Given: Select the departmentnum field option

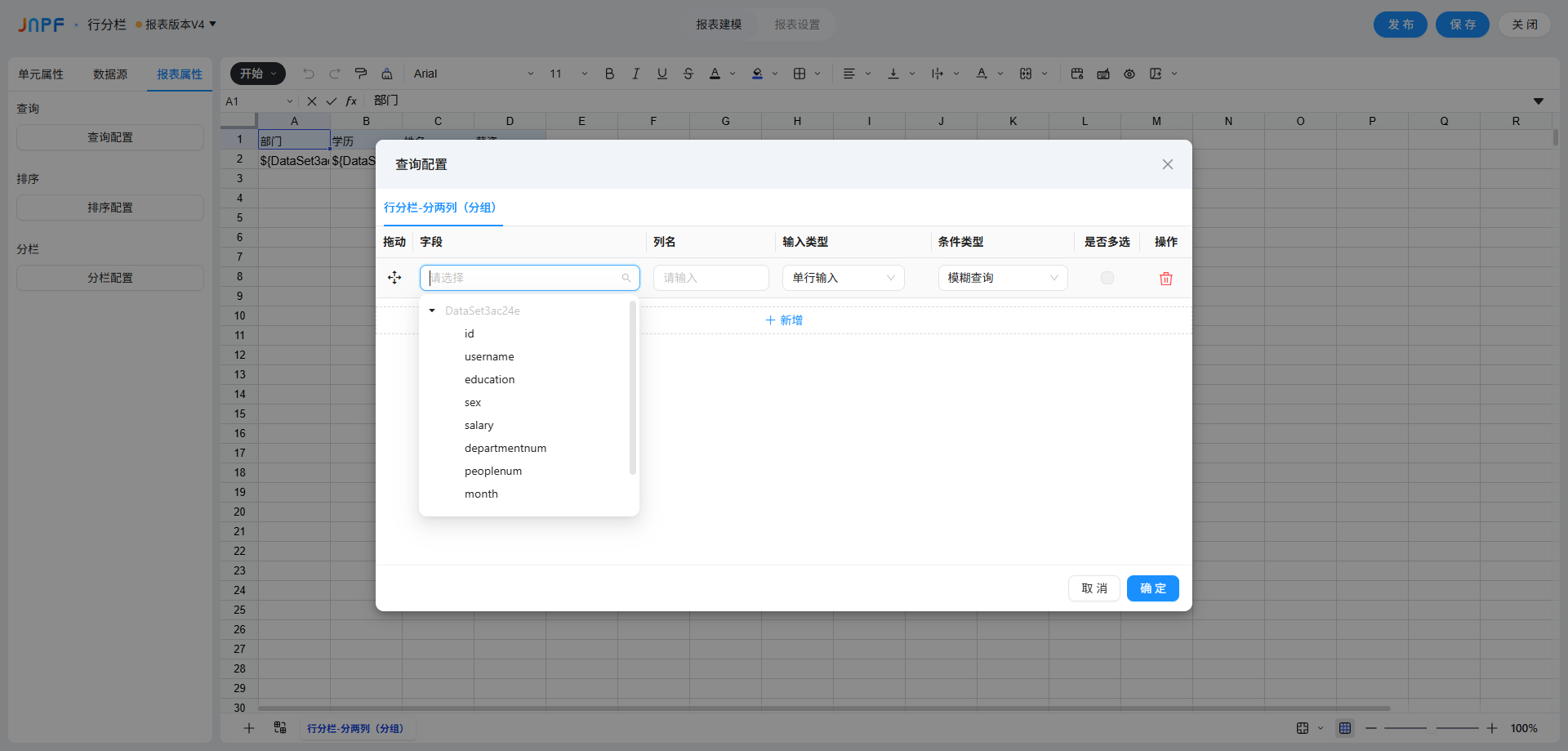Looking at the screenshot, I should (506, 448).
